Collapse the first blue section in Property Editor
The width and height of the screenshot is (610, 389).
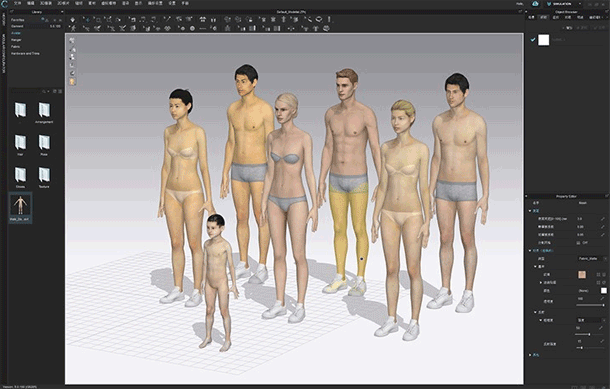tap(530, 210)
